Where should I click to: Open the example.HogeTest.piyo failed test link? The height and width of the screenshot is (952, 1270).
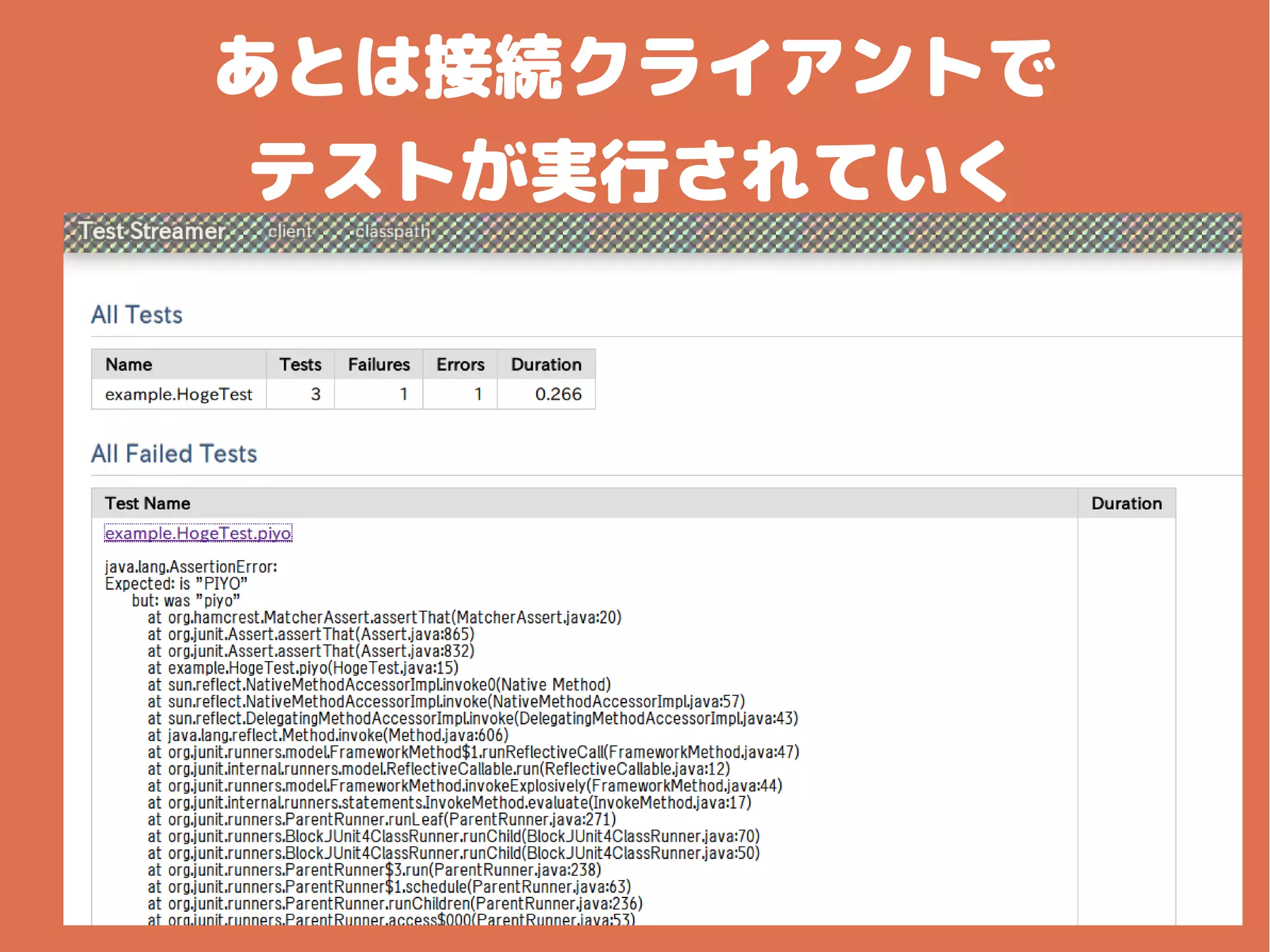pos(198,533)
